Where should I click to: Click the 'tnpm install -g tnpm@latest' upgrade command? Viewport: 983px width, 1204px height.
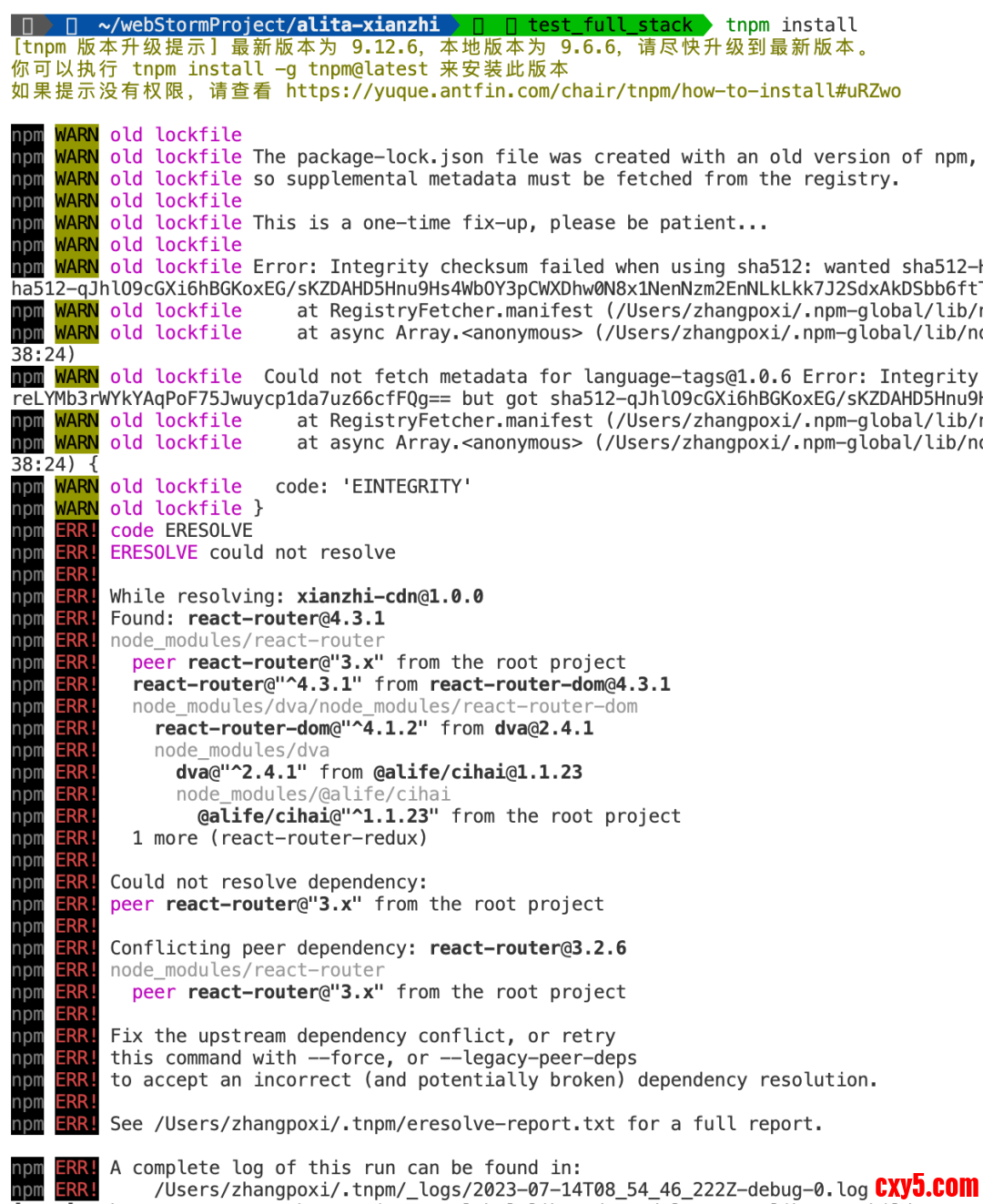(x=280, y=69)
